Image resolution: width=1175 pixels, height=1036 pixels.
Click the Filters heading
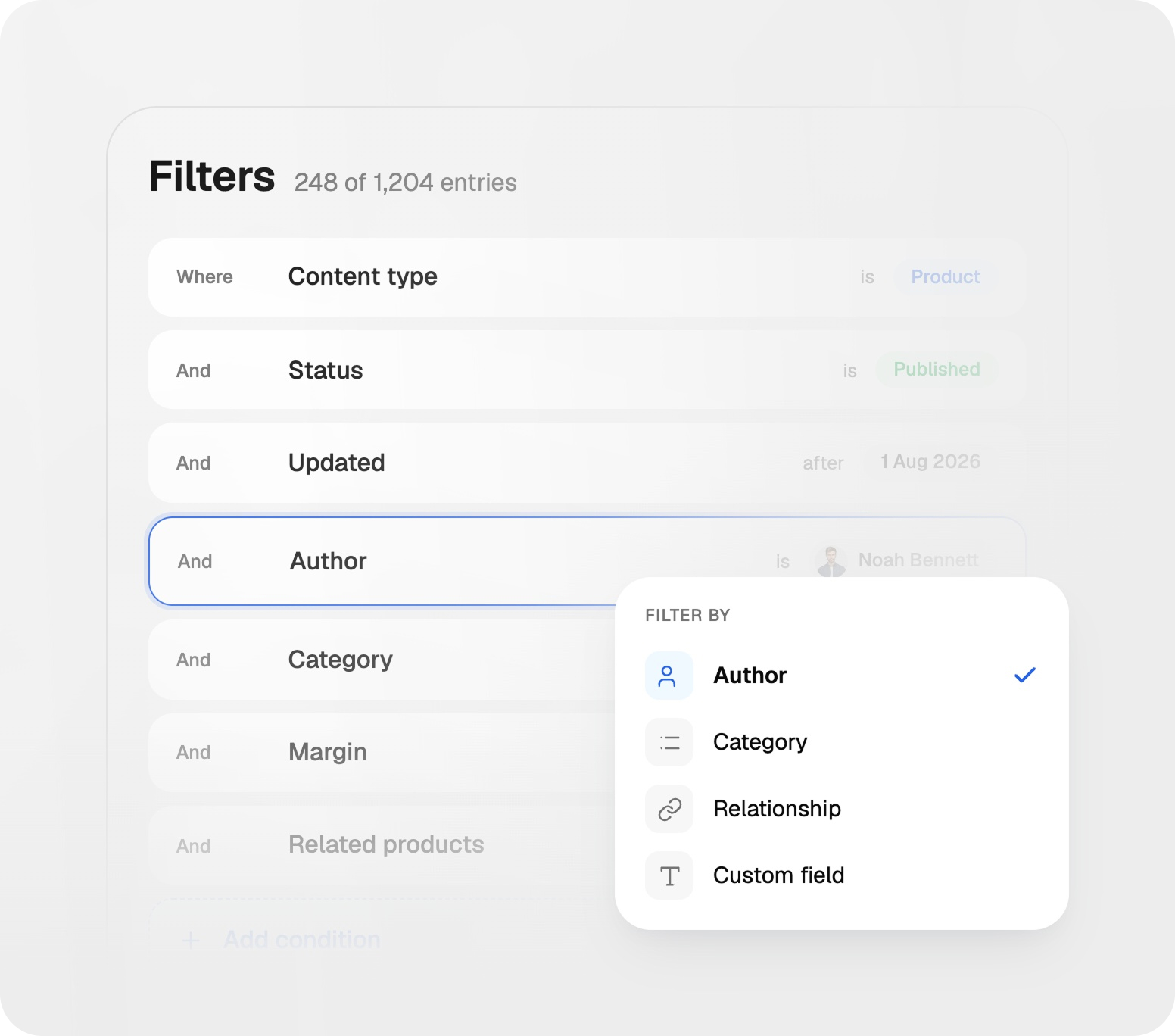[x=212, y=176]
